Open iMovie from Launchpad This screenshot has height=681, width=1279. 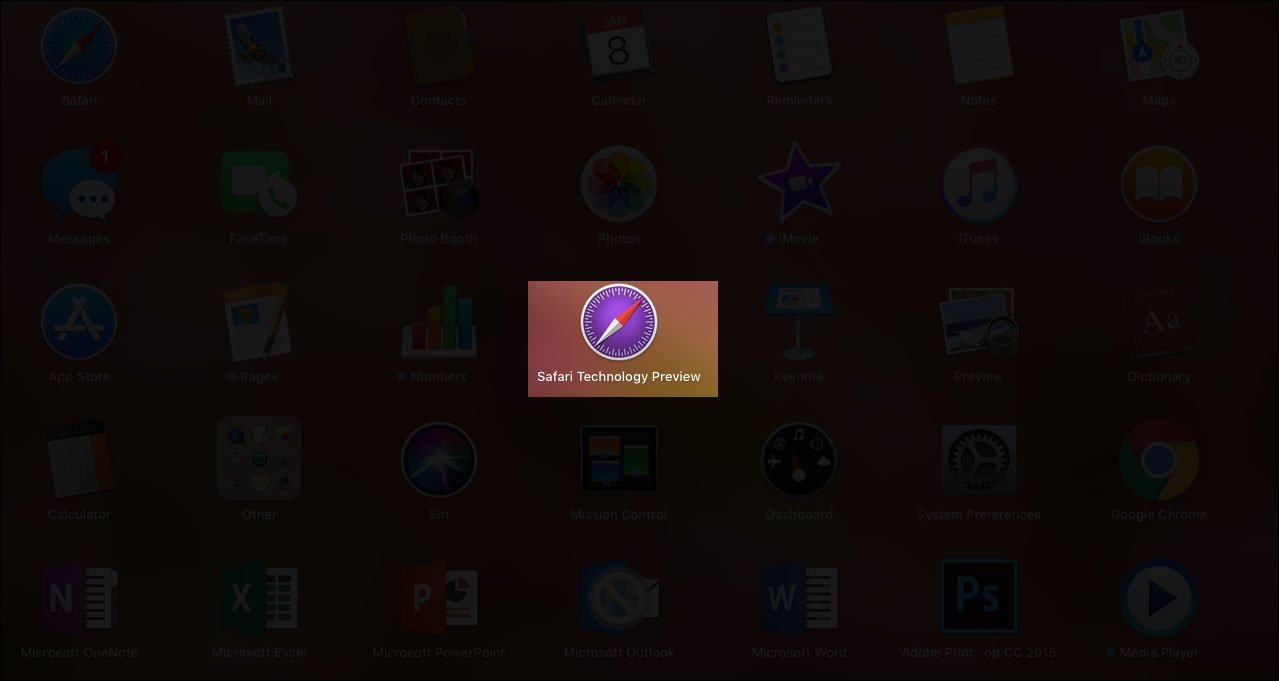(x=799, y=185)
